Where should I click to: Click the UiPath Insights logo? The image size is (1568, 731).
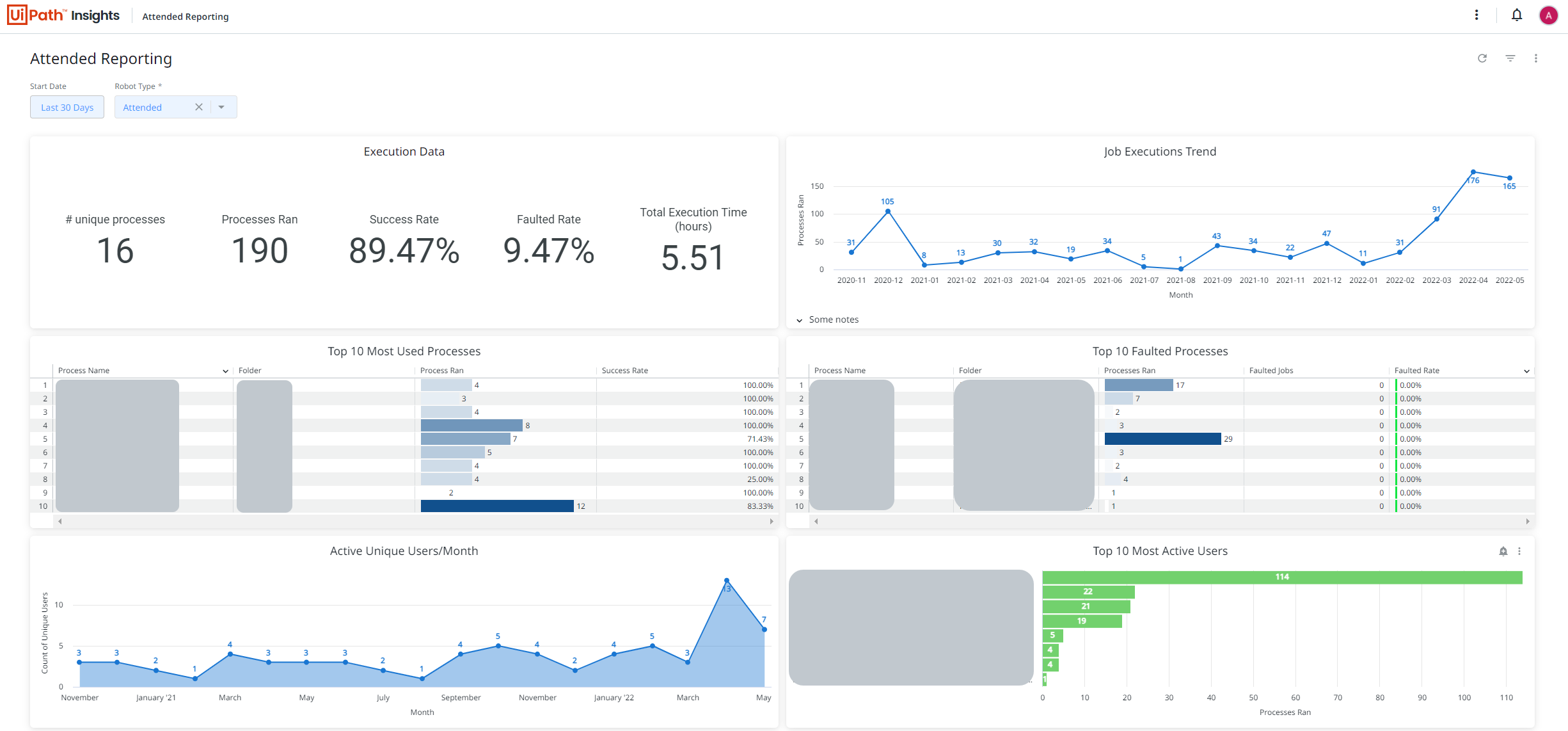(63, 15)
